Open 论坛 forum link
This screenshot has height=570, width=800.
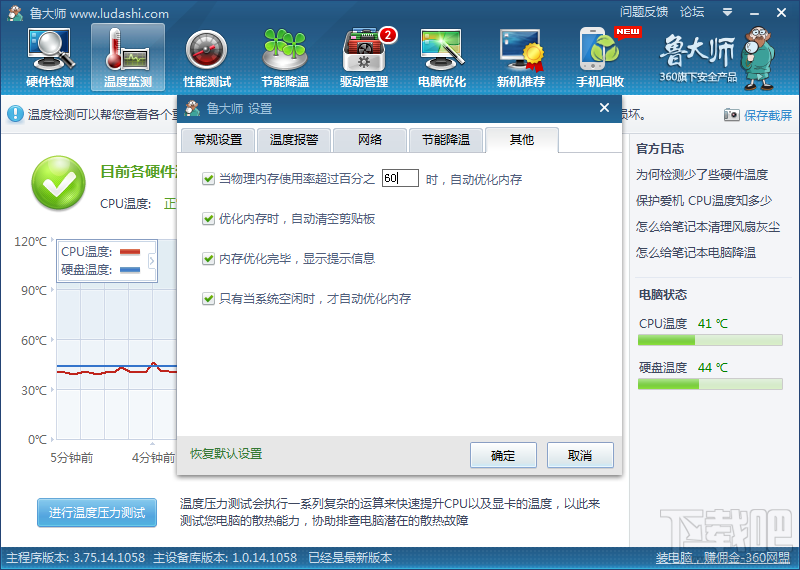(x=692, y=12)
